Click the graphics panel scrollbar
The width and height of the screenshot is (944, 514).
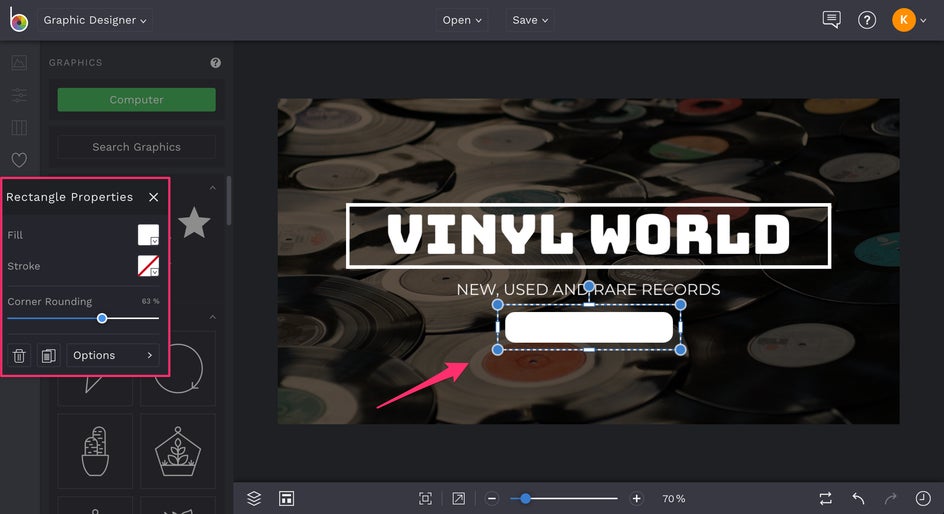pyautogui.click(x=229, y=200)
